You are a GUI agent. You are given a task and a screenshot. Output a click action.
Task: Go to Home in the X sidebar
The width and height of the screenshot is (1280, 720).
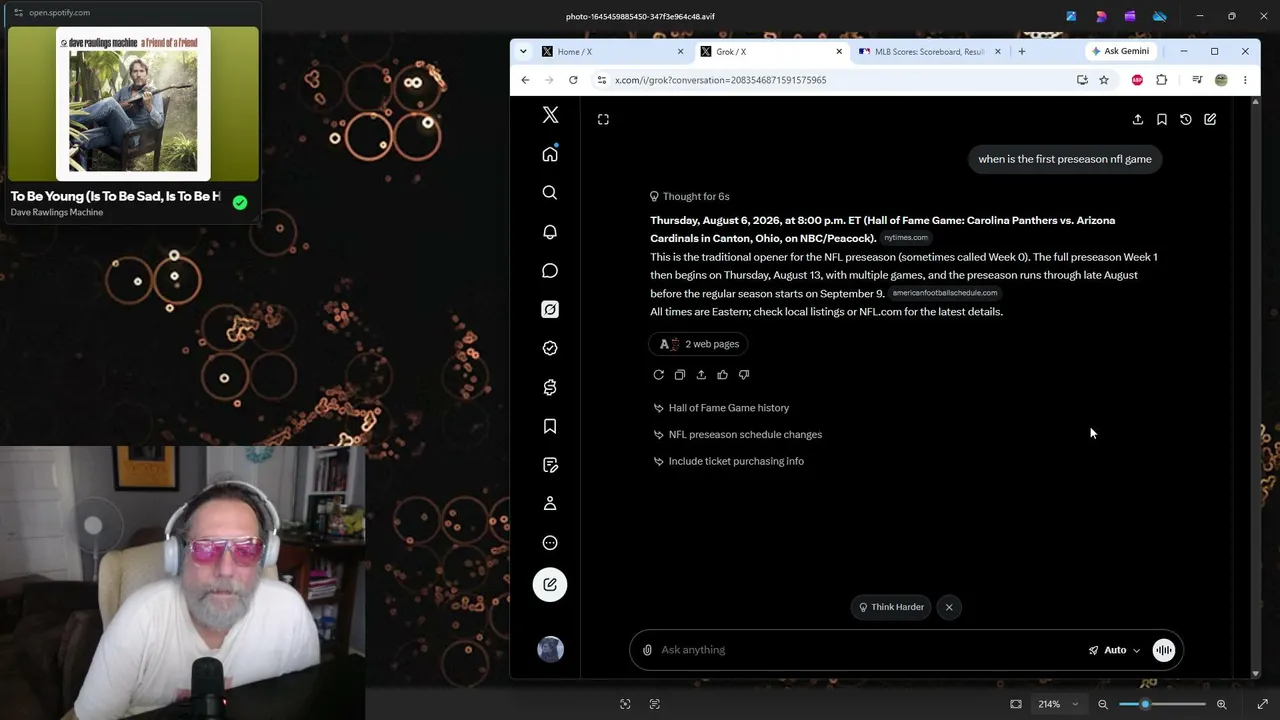[x=550, y=154]
